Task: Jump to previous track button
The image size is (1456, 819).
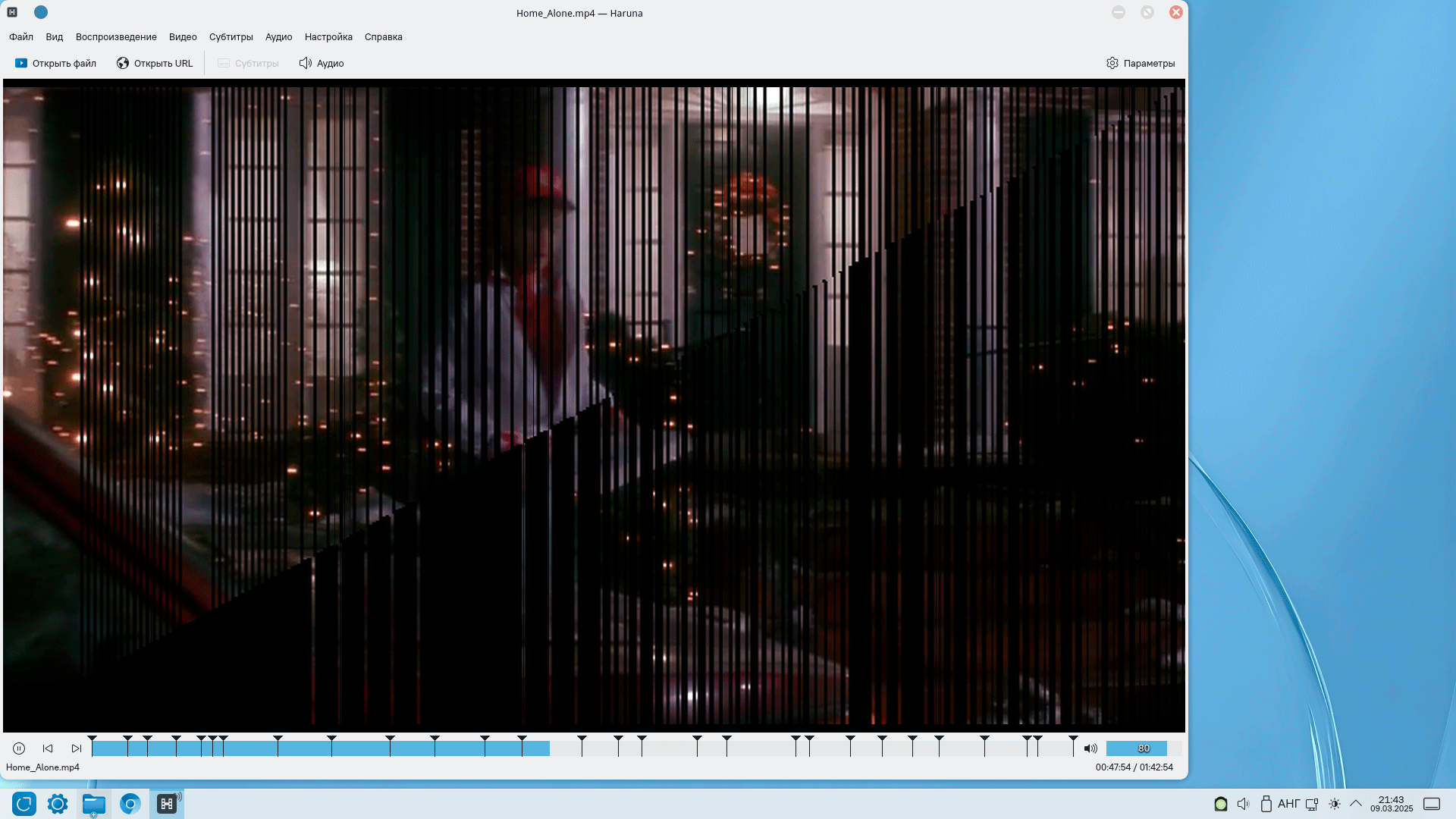Action: pos(48,748)
